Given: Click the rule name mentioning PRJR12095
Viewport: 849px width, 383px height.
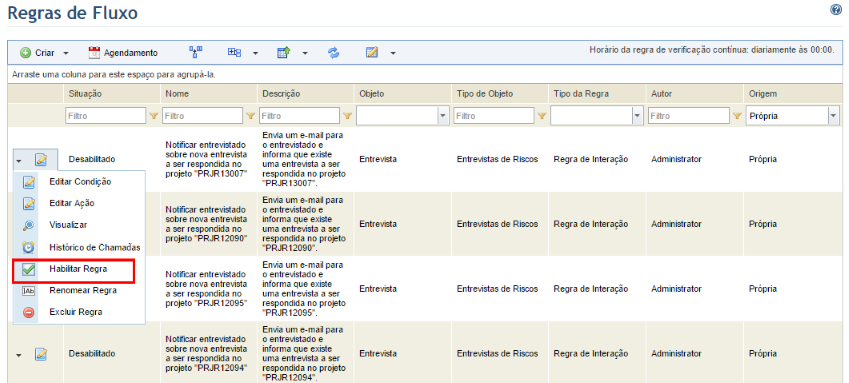Looking at the screenshot, I should click(206, 288).
